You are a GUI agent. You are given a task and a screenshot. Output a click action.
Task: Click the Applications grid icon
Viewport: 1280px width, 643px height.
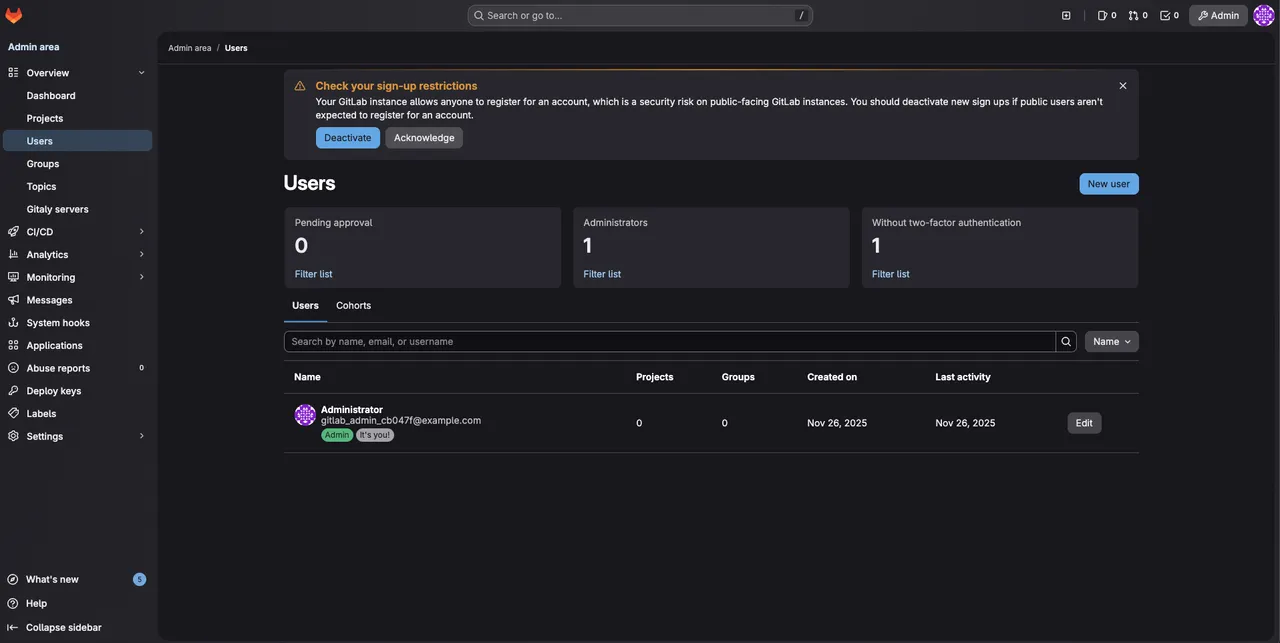pyautogui.click(x=13, y=345)
